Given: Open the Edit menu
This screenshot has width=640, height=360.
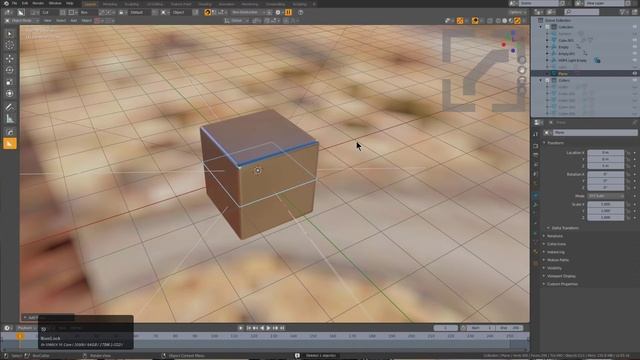Looking at the screenshot, I should pyautogui.click(x=25, y=3).
